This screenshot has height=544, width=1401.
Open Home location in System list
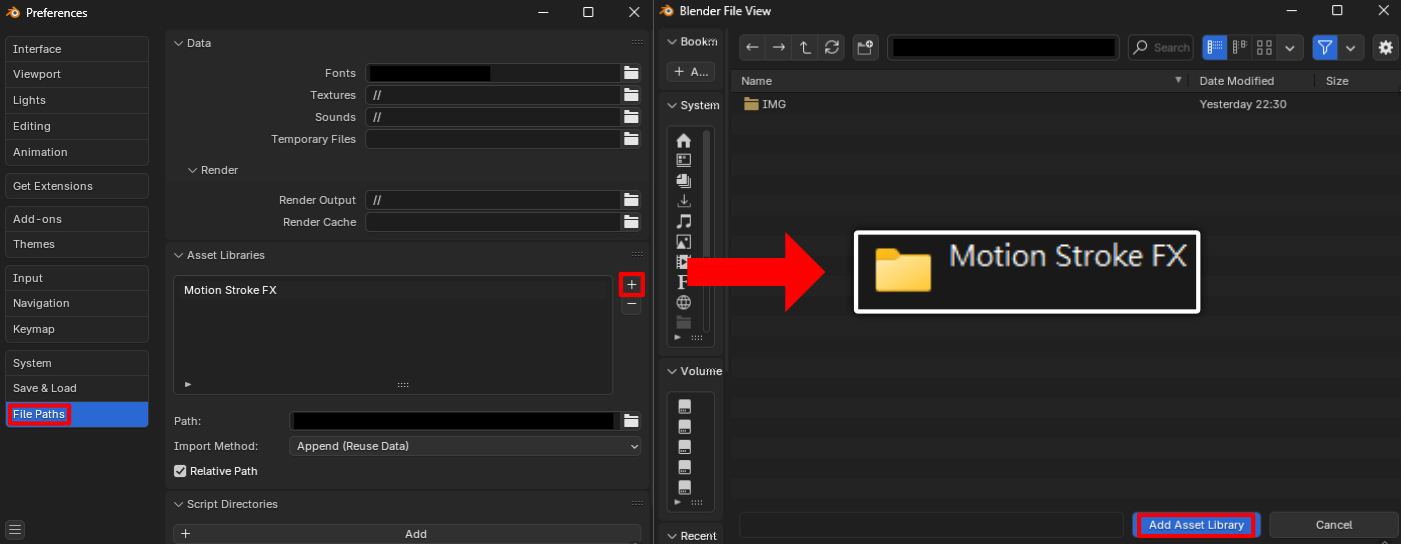coord(684,140)
